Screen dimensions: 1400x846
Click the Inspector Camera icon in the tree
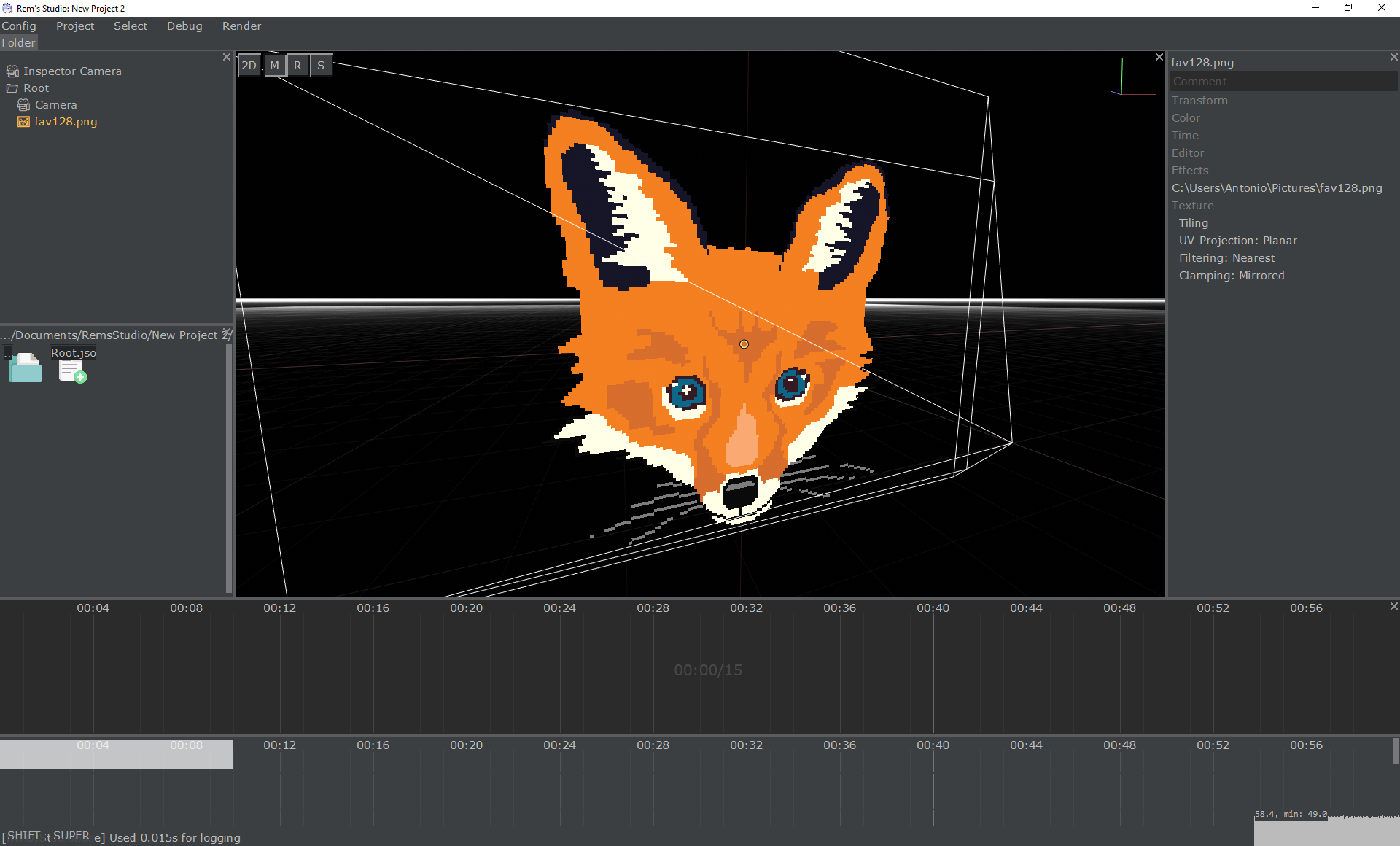pyautogui.click(x=12, y=71)
